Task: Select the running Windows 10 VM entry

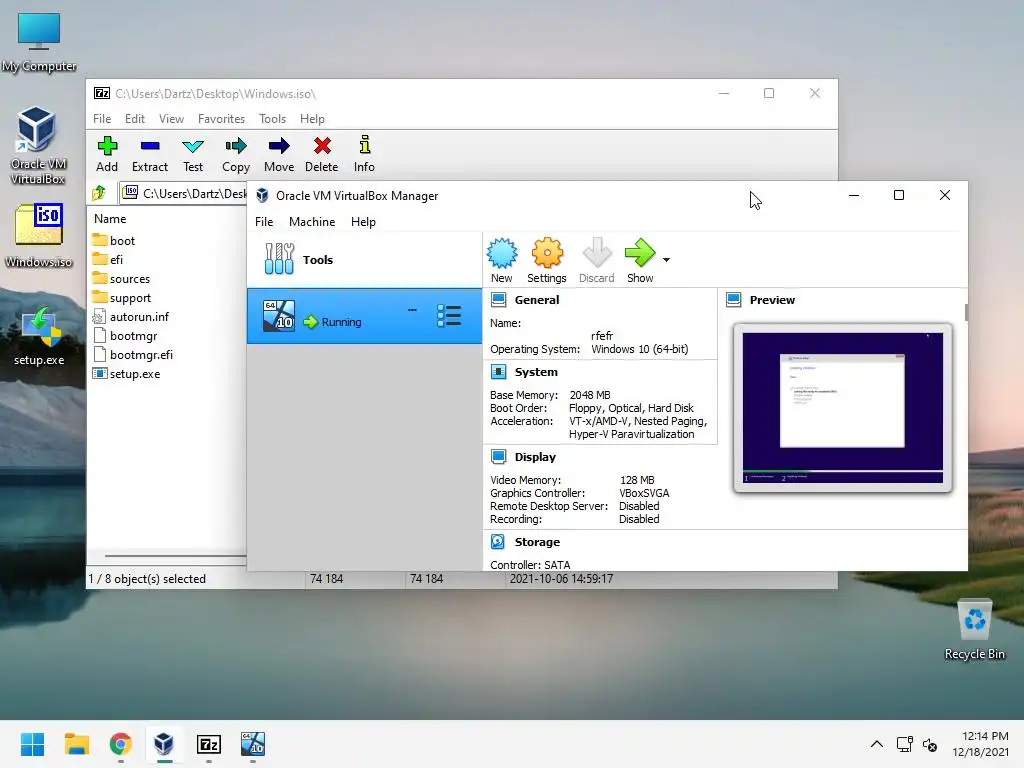Action: coord(364,316)
